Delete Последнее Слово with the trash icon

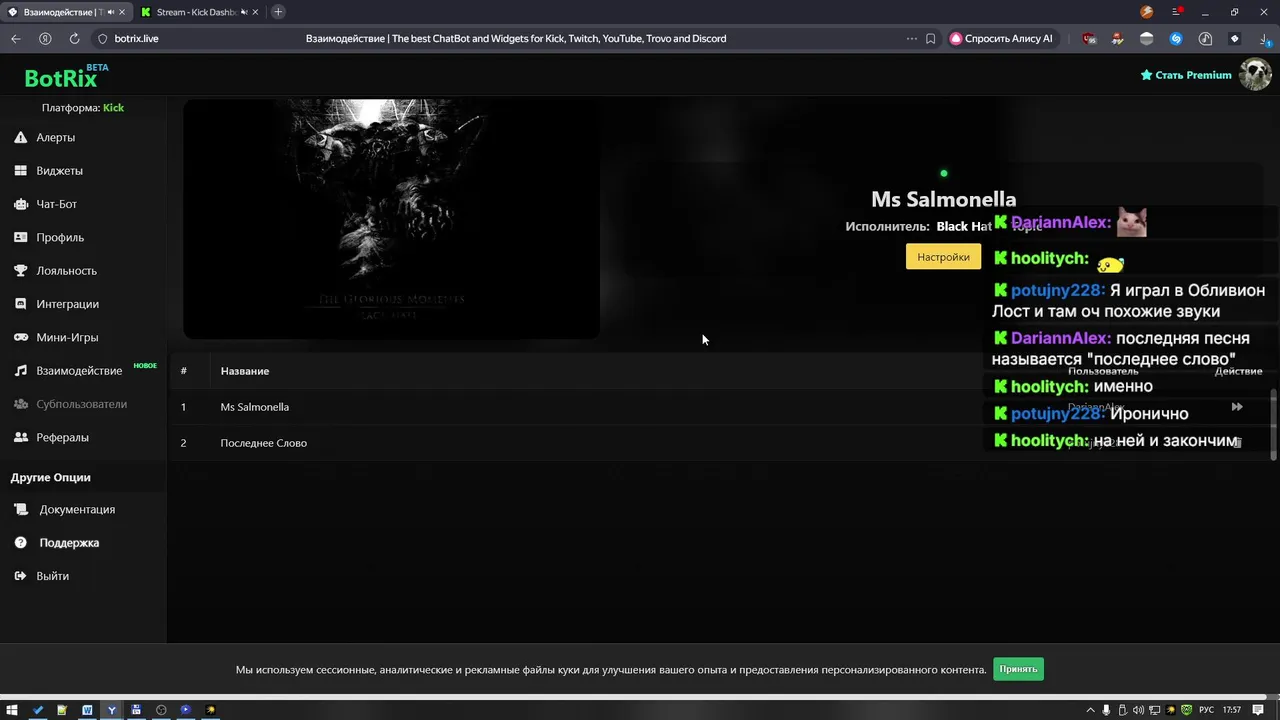coord(1237,443)
